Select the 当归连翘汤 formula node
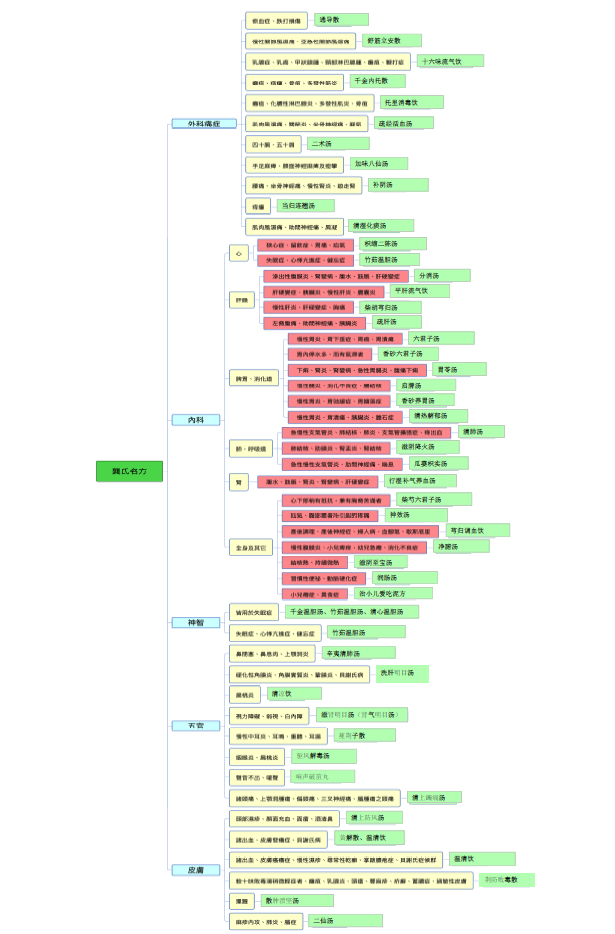Screen dimensions: 615x934 coord(306,206)
